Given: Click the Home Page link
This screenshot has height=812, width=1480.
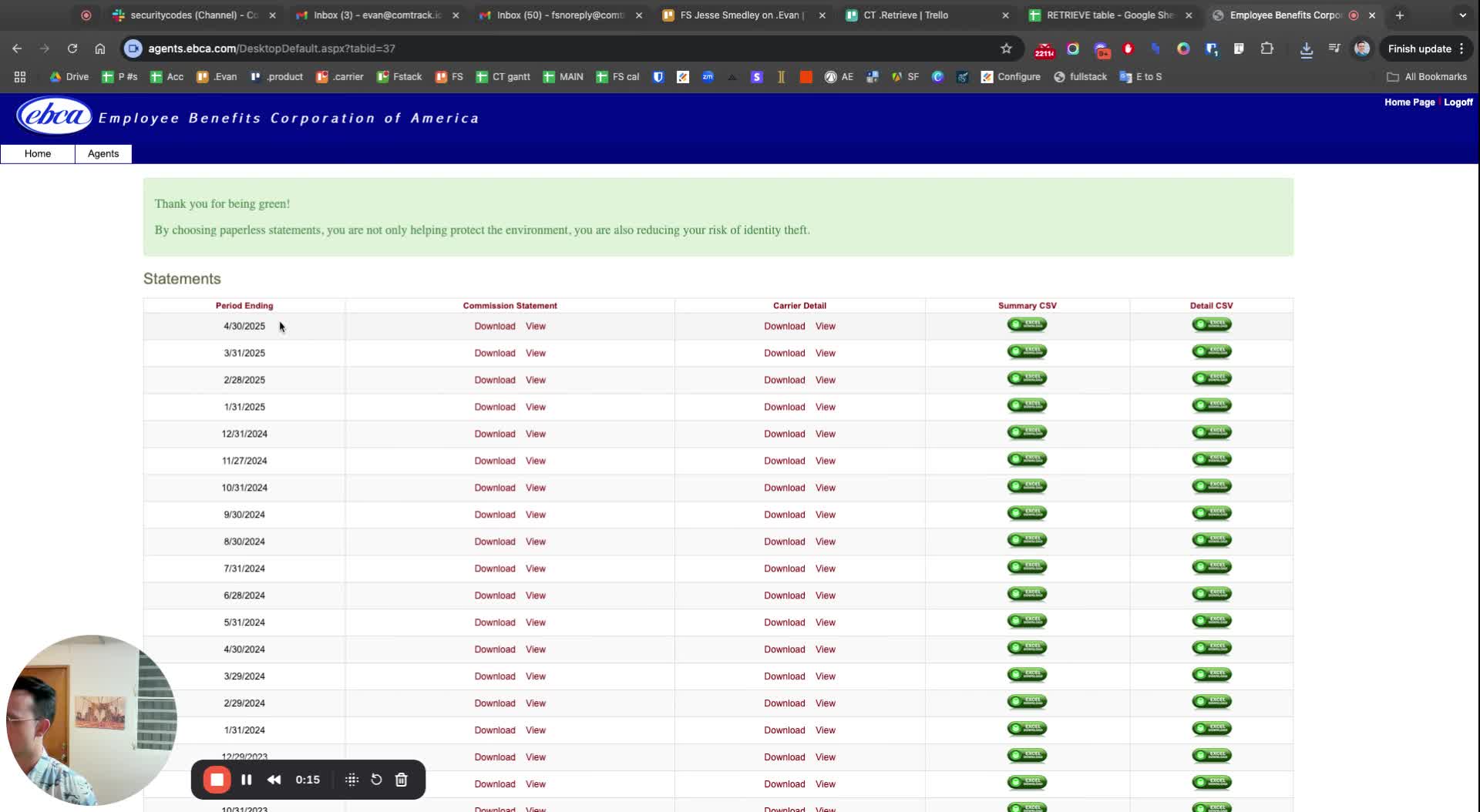Looking at the screenshot, I should pos(1409,102).
